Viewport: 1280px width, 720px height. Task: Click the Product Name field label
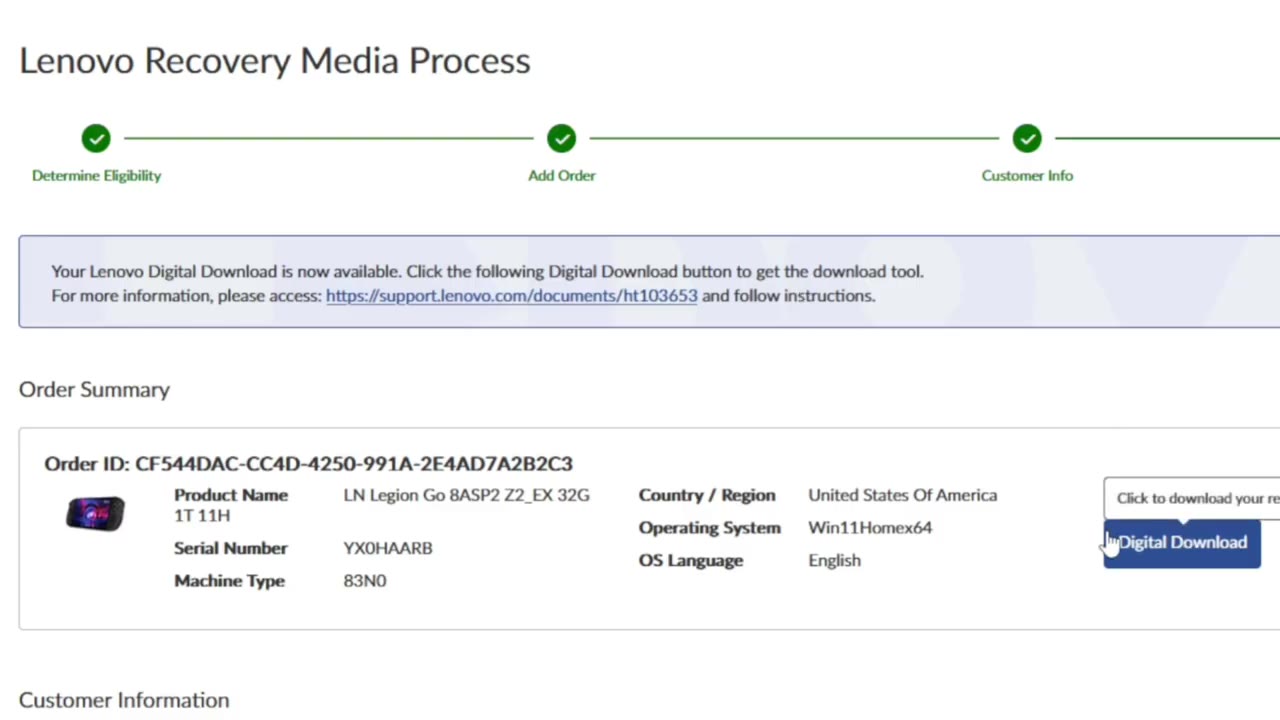231,495
